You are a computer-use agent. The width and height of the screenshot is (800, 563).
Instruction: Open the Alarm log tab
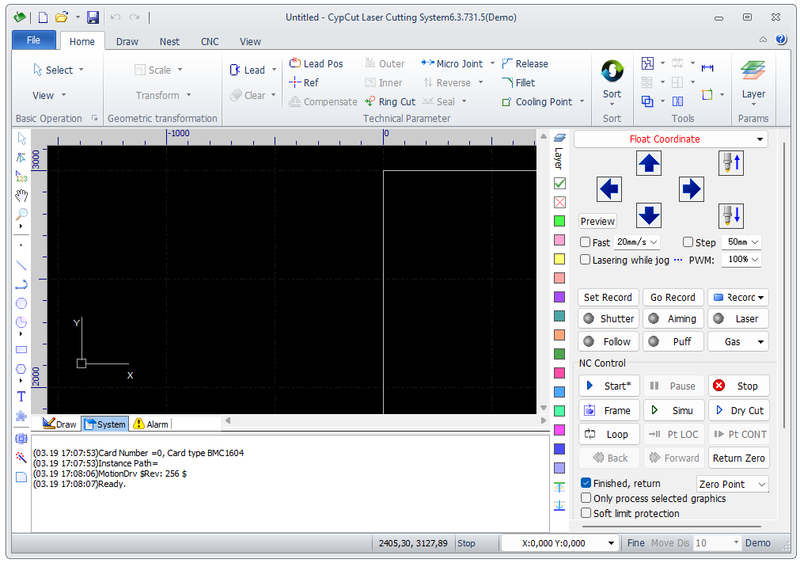(151, 424)
